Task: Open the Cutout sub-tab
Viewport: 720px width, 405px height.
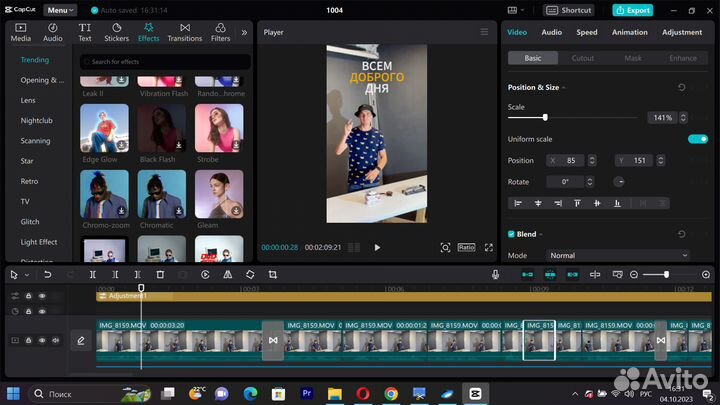Action: [583, 58]
